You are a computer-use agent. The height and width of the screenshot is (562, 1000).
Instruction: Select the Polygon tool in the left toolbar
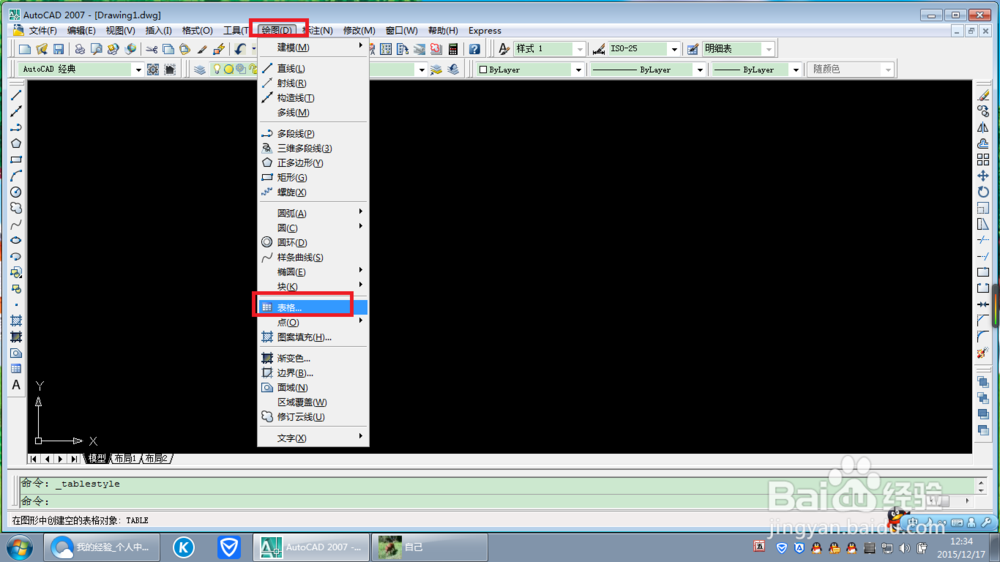coord(16,144)
